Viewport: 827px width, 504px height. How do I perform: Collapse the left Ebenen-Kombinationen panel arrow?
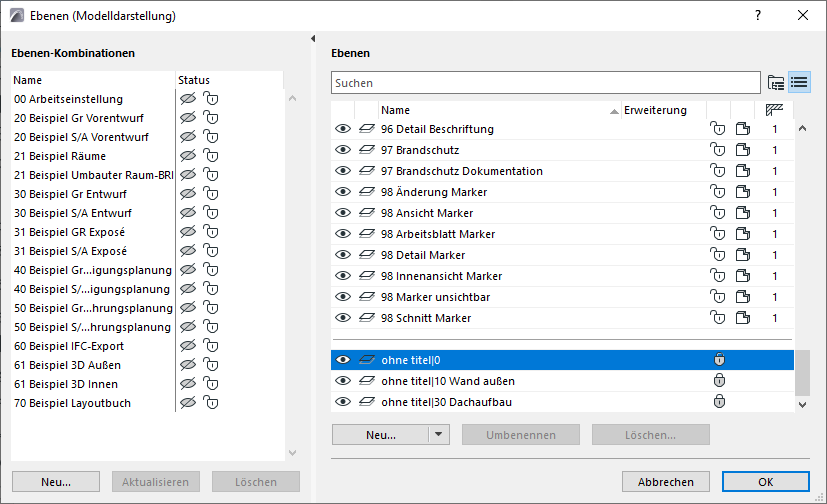[x=314, y=39]
